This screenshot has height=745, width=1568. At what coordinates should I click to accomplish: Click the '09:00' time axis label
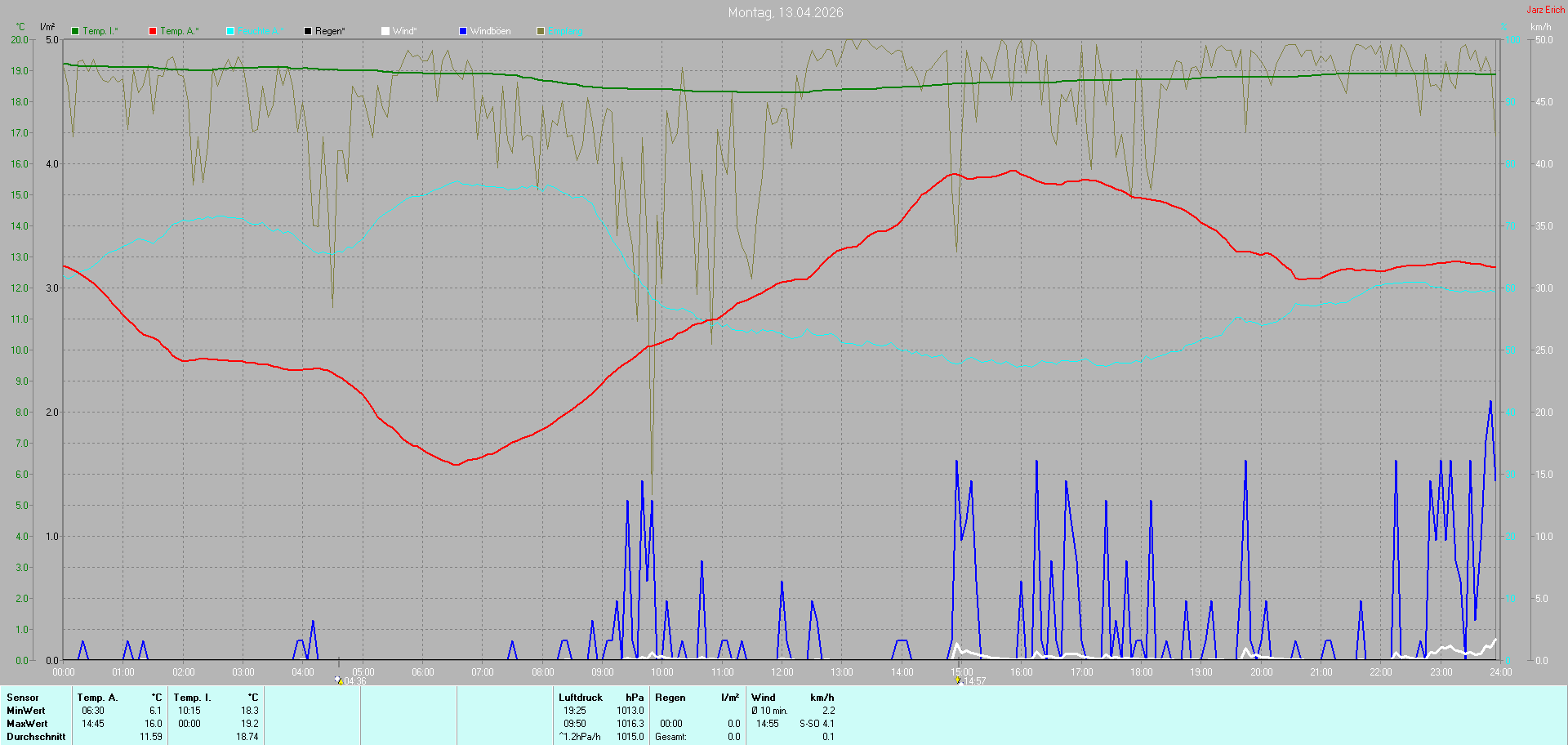click(x=603, y=672)
